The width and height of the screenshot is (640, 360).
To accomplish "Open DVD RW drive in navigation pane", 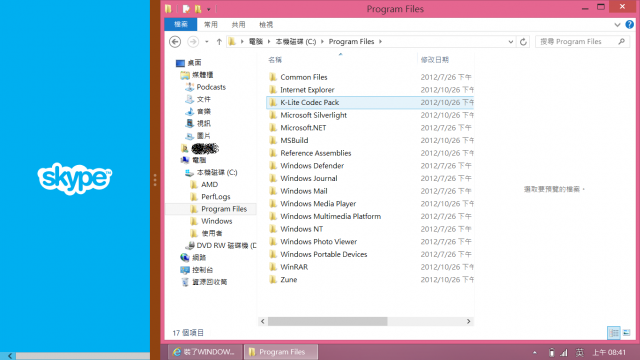I will 221,245.
